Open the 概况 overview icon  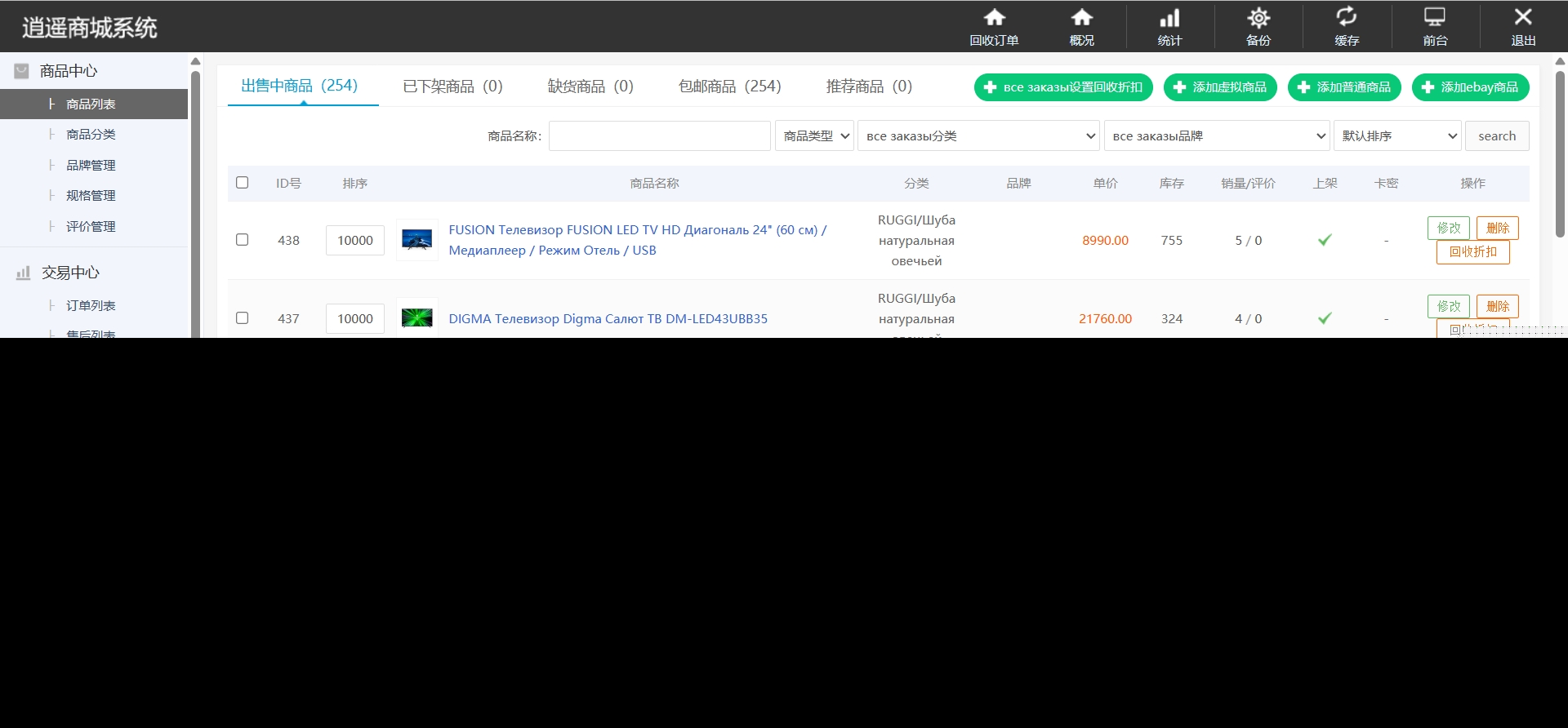(1081, 18)
